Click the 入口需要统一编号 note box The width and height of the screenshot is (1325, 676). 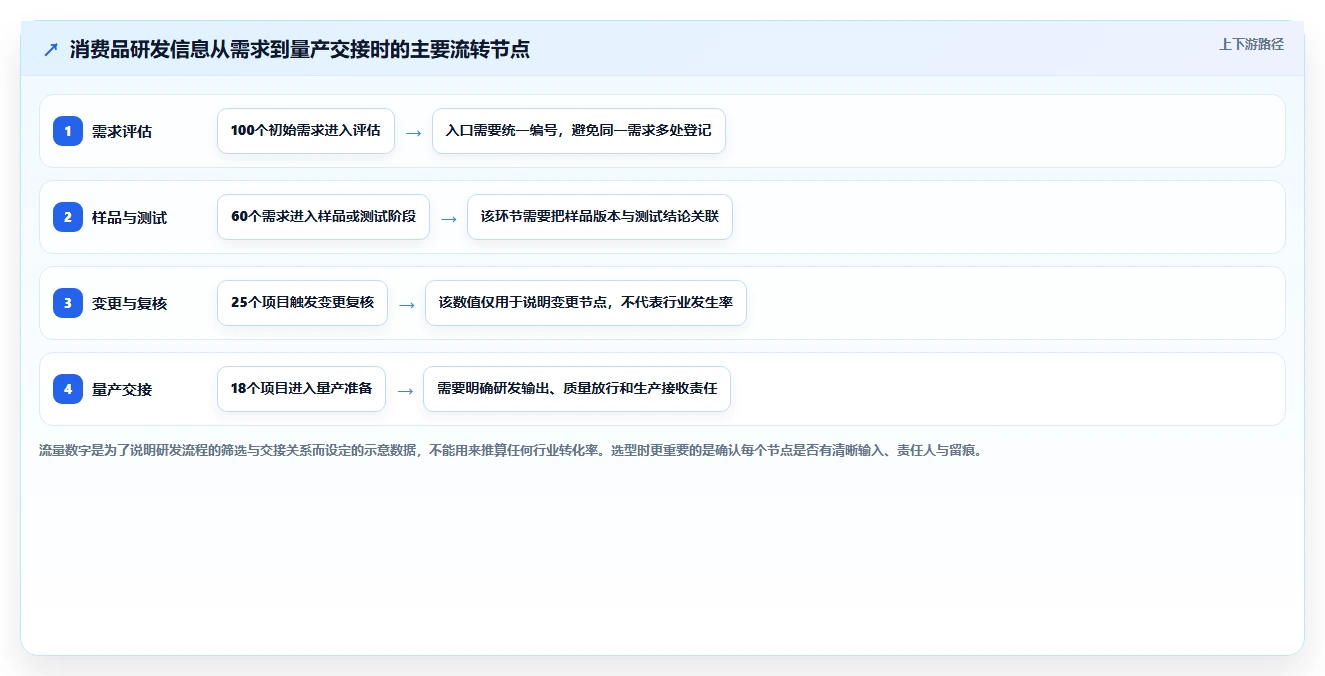(579, 131)
